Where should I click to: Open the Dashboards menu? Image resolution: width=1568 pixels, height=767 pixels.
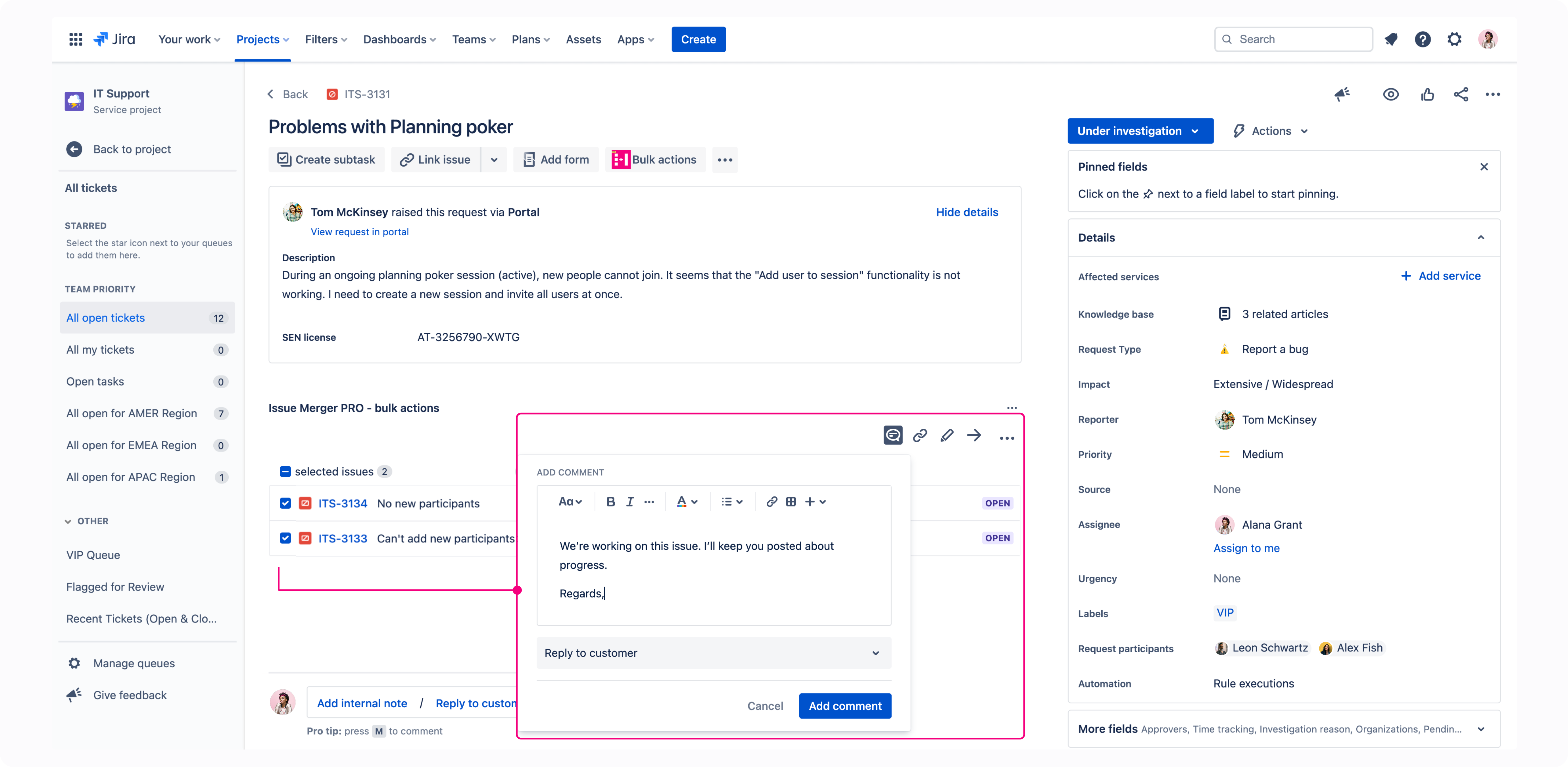coord(399,39)
